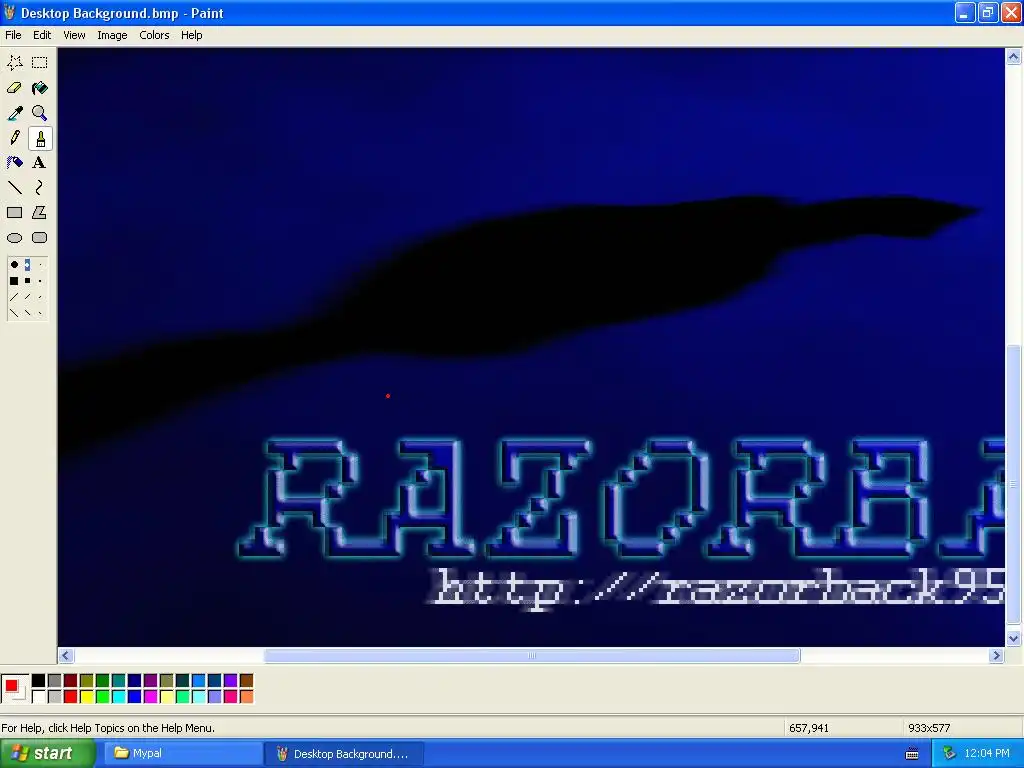Choose bright yellow in the palette
The image size is (1024, 768).
coord(86,697)
